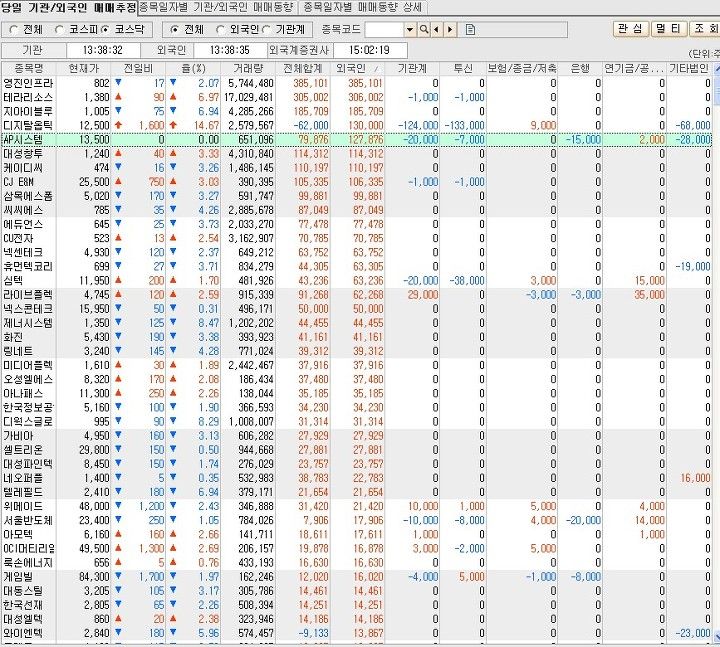Sort by 은행 column header
720x647 pixels.
(x=580, y=68)
